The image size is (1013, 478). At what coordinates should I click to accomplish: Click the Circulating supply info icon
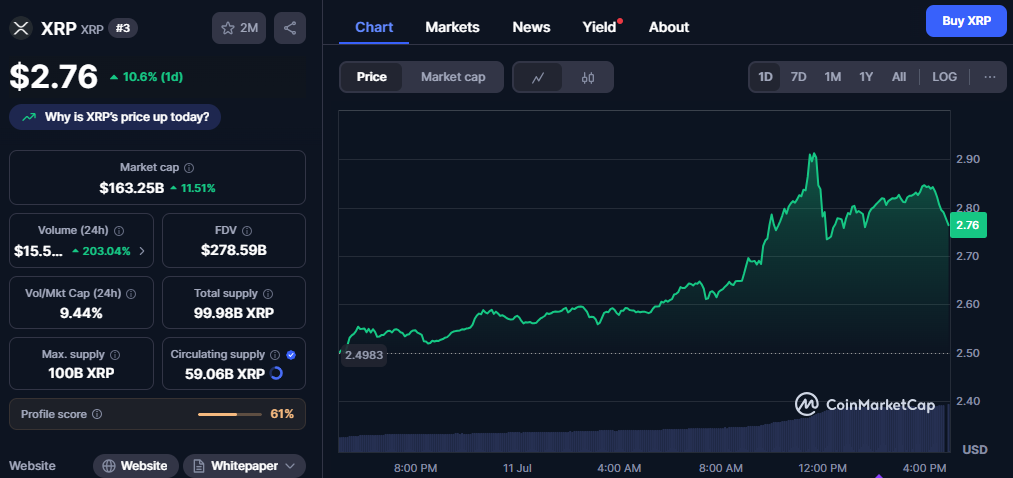pos(275,355)
